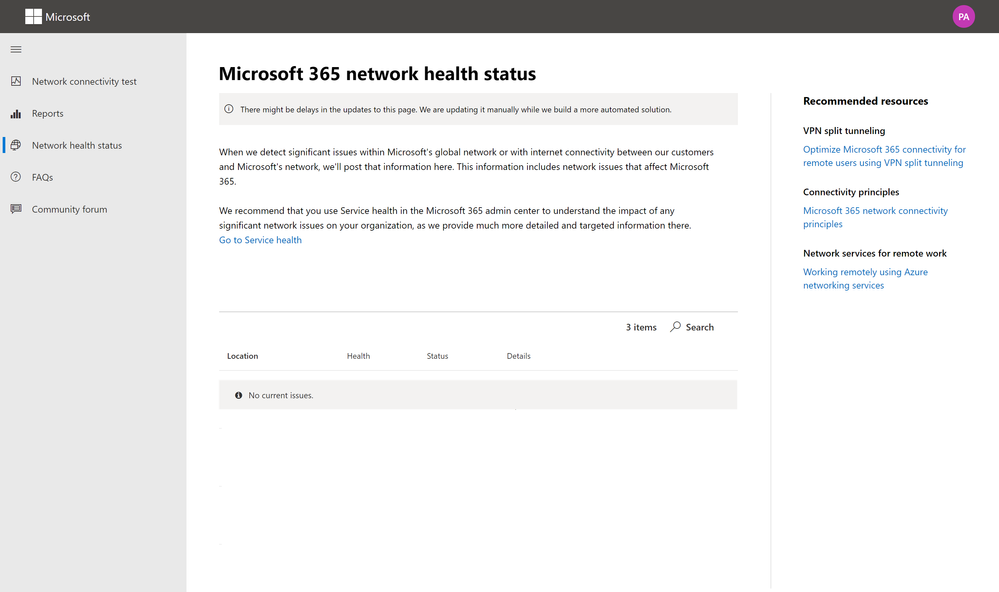Select Network health status in sidebar
Screen dimensions: 999x592
tap(76, 145)
